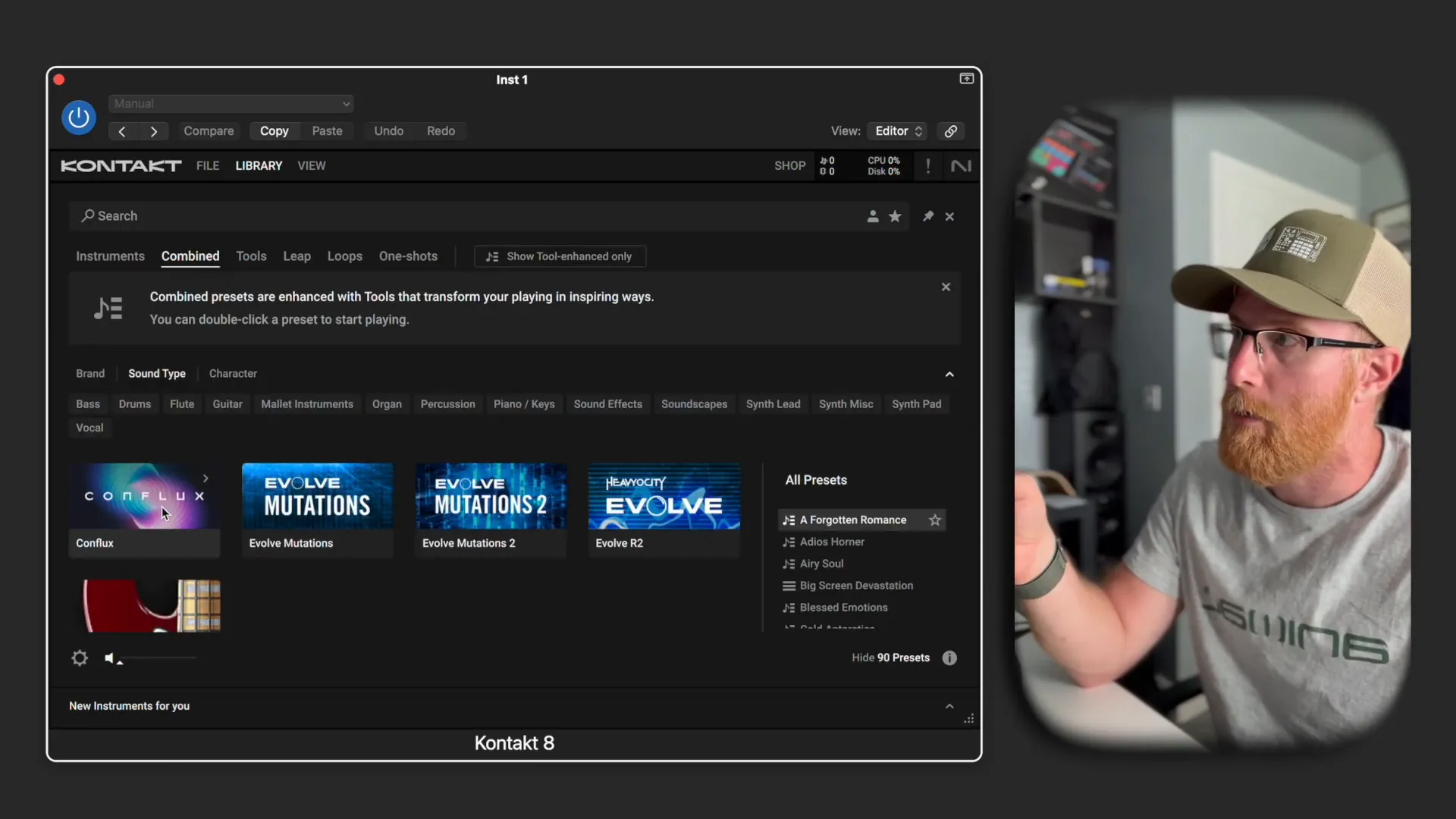
Task: Go to previous preset arrow
Action: [x=122, y=131]
